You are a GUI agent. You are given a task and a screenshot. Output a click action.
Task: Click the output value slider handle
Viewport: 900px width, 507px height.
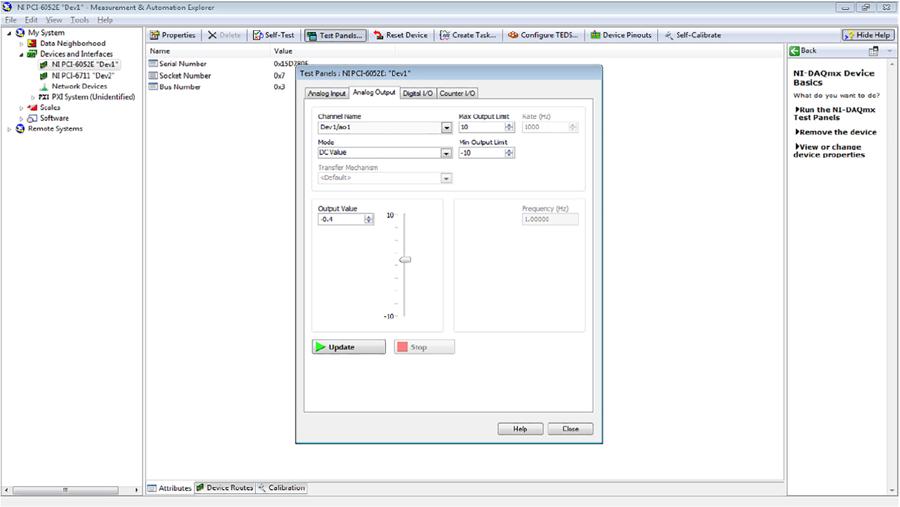405,260
